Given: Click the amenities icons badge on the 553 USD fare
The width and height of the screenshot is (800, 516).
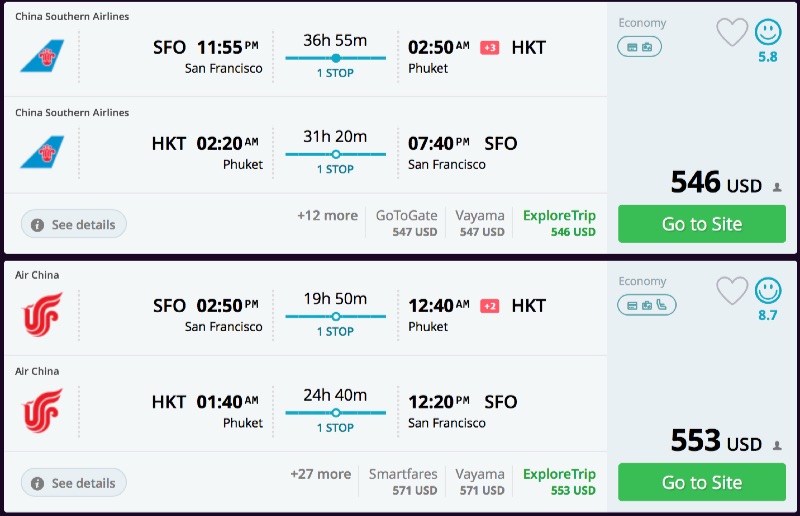Looking at the screenshot, I should (646, 304).
